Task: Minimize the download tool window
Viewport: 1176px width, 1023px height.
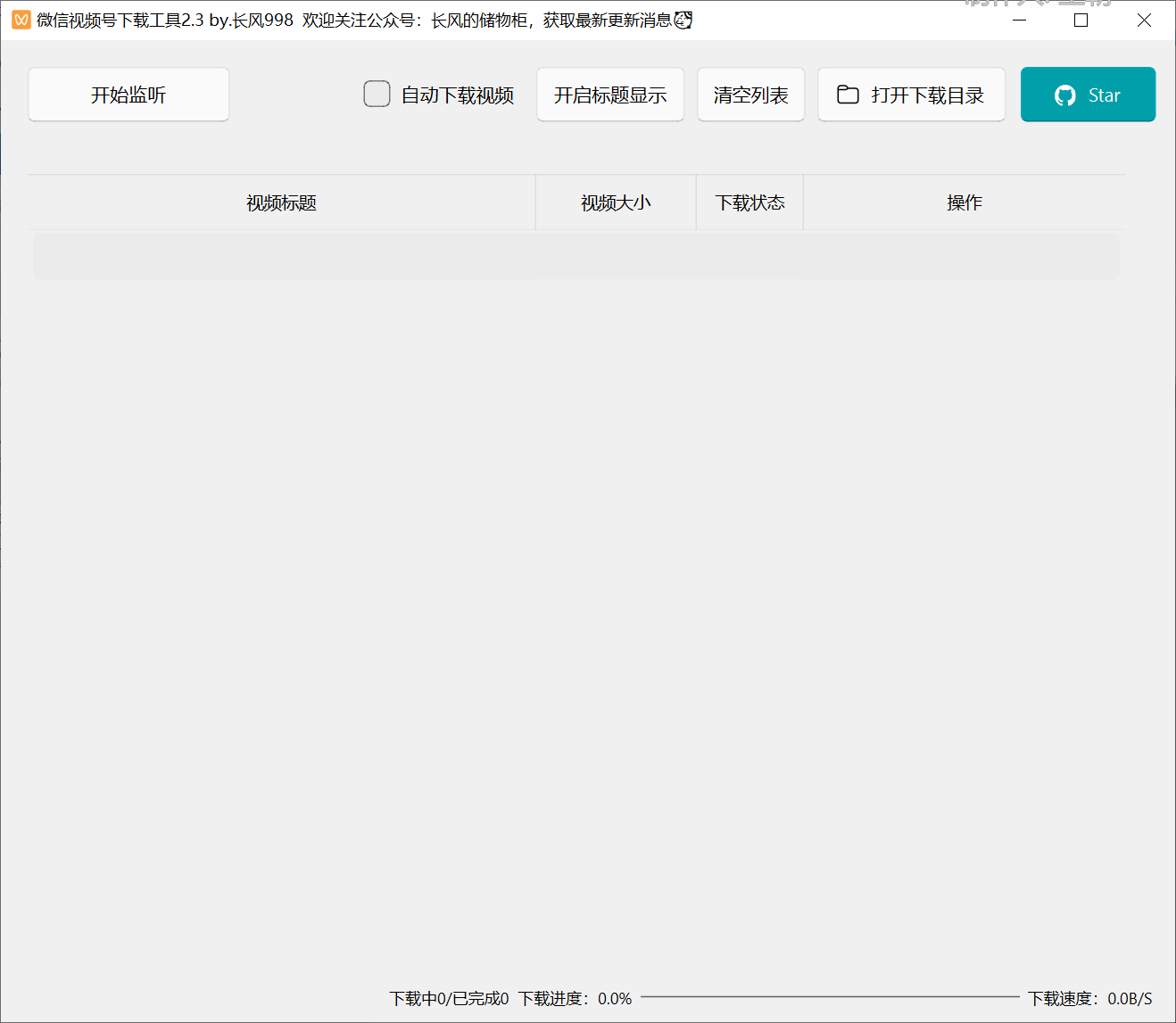Action: click(1019, 20)
